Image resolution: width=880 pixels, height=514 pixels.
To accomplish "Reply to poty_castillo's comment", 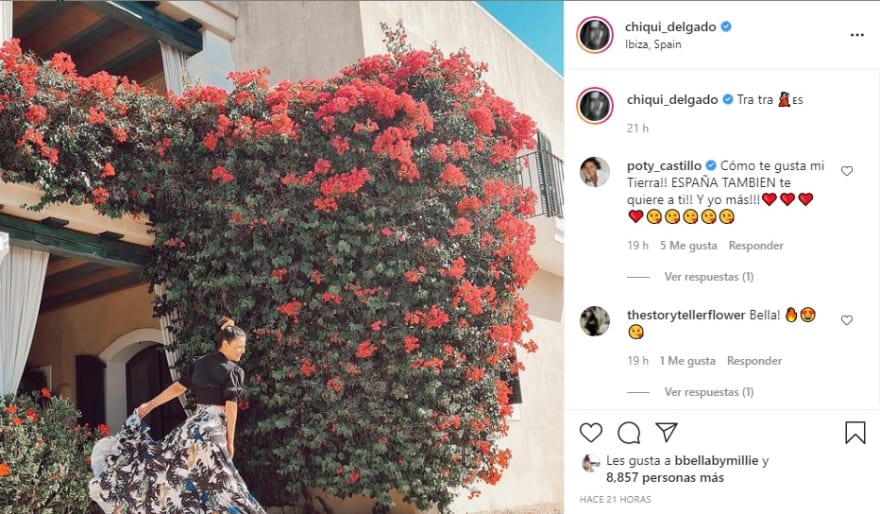I will click(x=756, y=245).
